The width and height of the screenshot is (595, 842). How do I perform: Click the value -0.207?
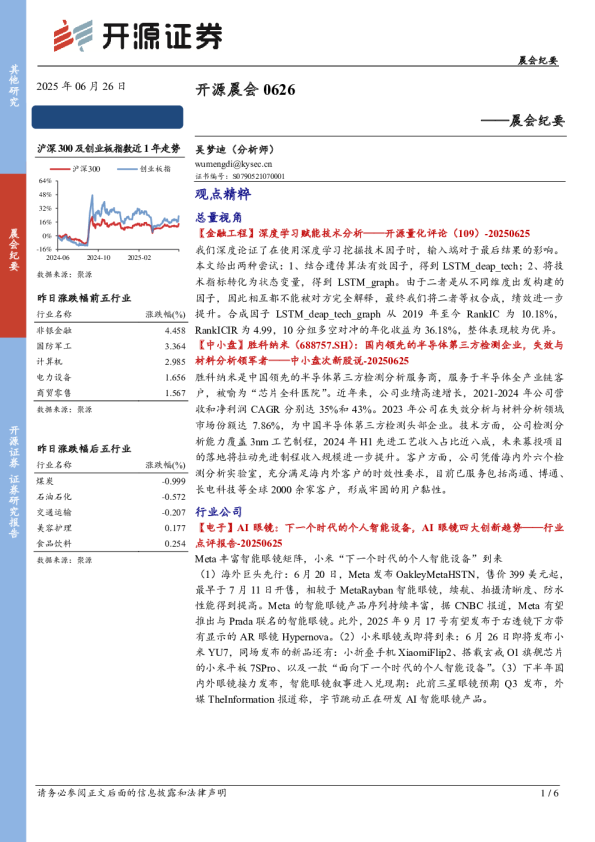click(x=174, y=512)
